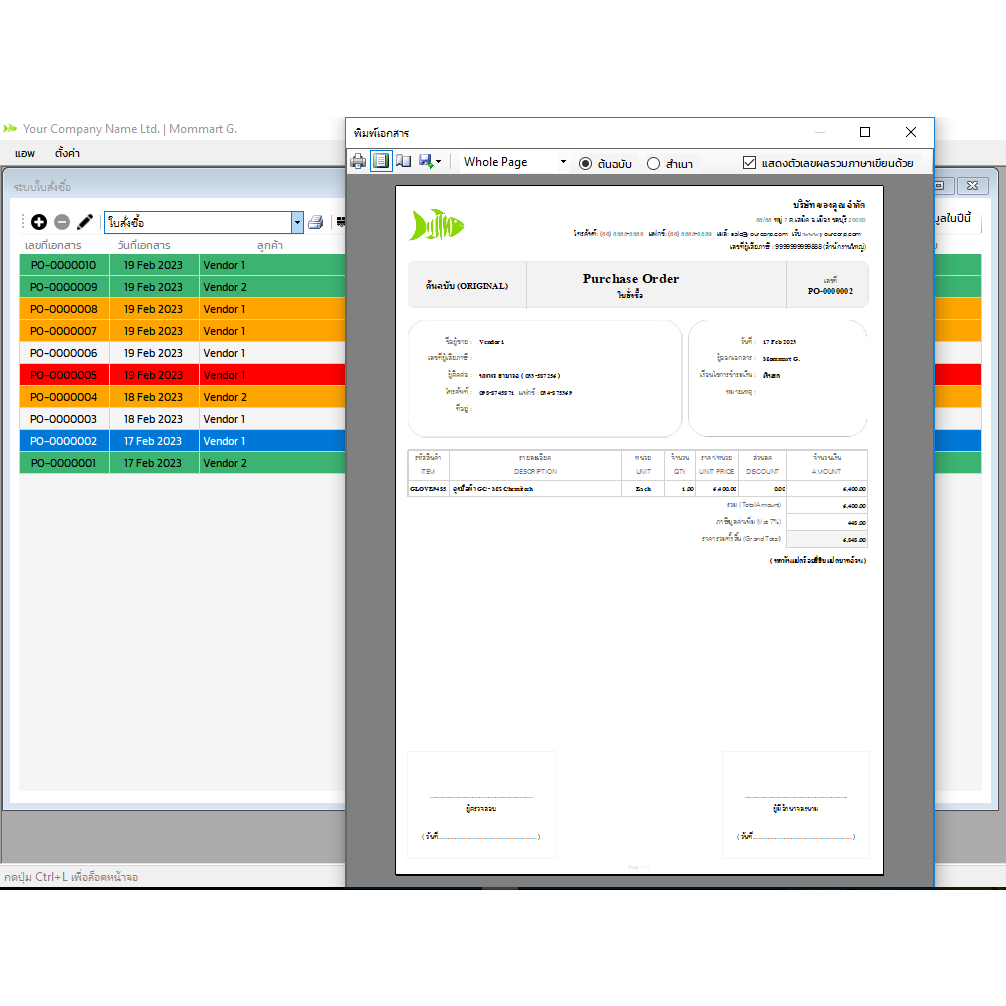
Task: Click the print icon in preview toolbar
Action: pos(358,162)
